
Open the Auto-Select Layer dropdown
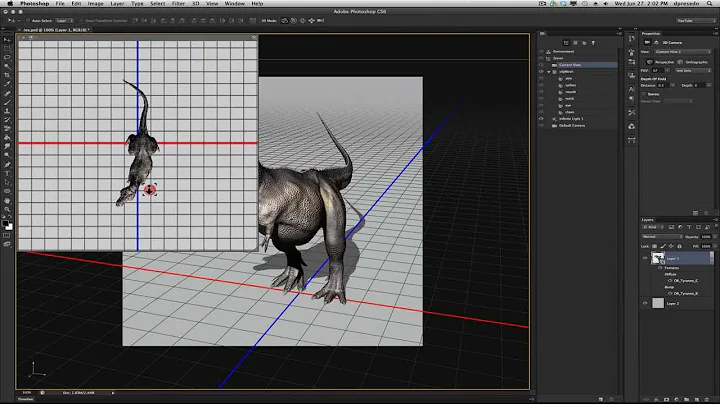coord(64,21)
